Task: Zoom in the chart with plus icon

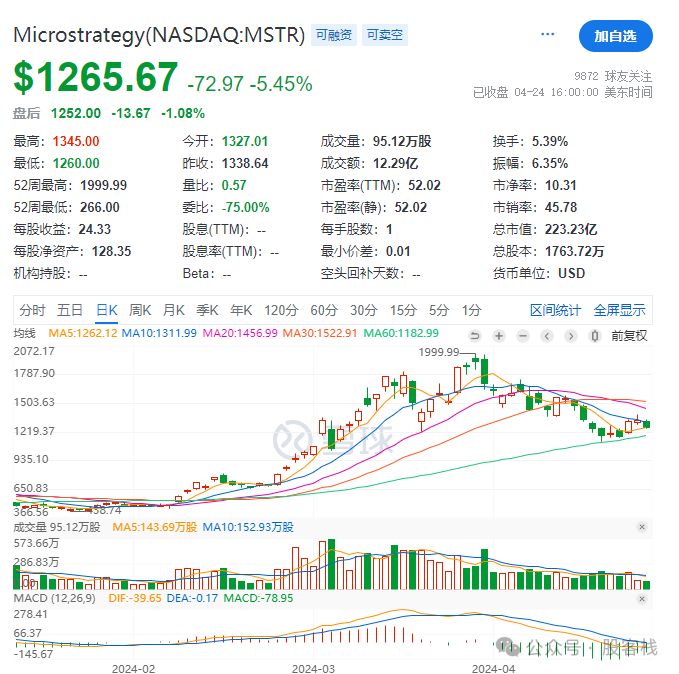Action: click(499, 336)
